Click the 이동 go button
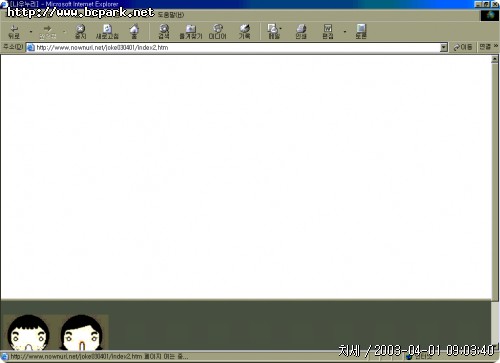Viewport: 500px width, 363px height. point(462,47)
